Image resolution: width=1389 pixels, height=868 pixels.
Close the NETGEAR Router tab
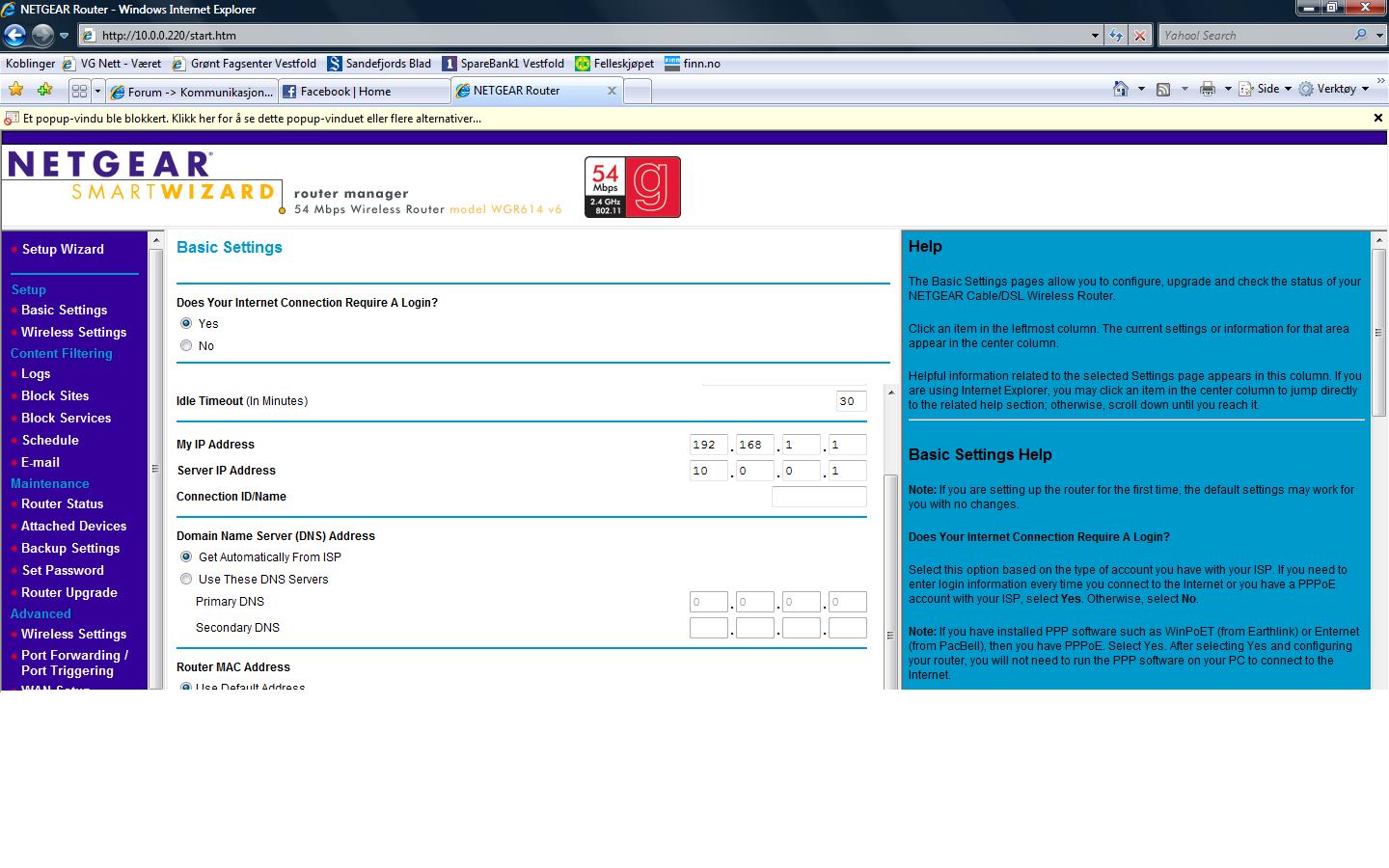611,91
